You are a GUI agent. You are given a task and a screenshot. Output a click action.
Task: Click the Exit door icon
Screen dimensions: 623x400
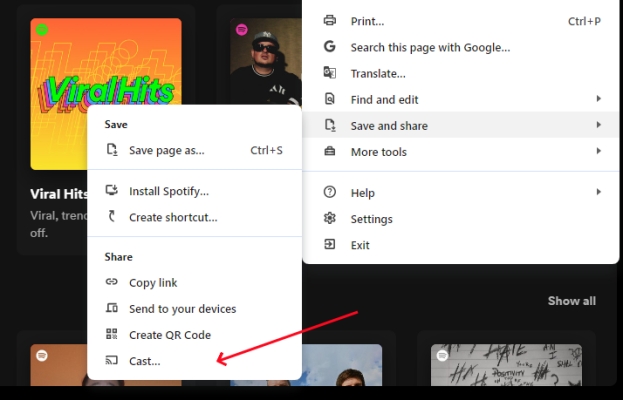coord(330,244)
